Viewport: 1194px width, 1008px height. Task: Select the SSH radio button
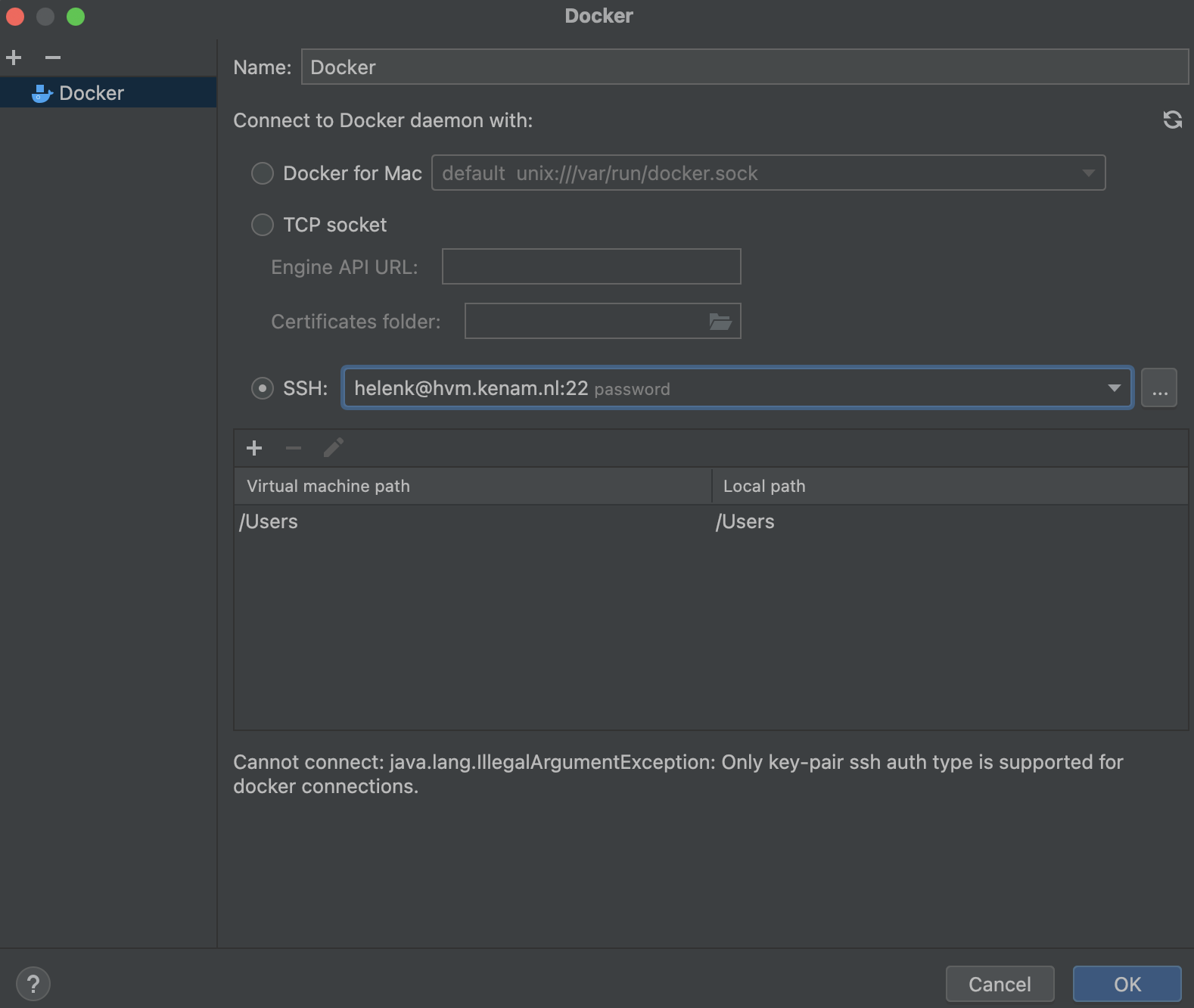[262, 388]
